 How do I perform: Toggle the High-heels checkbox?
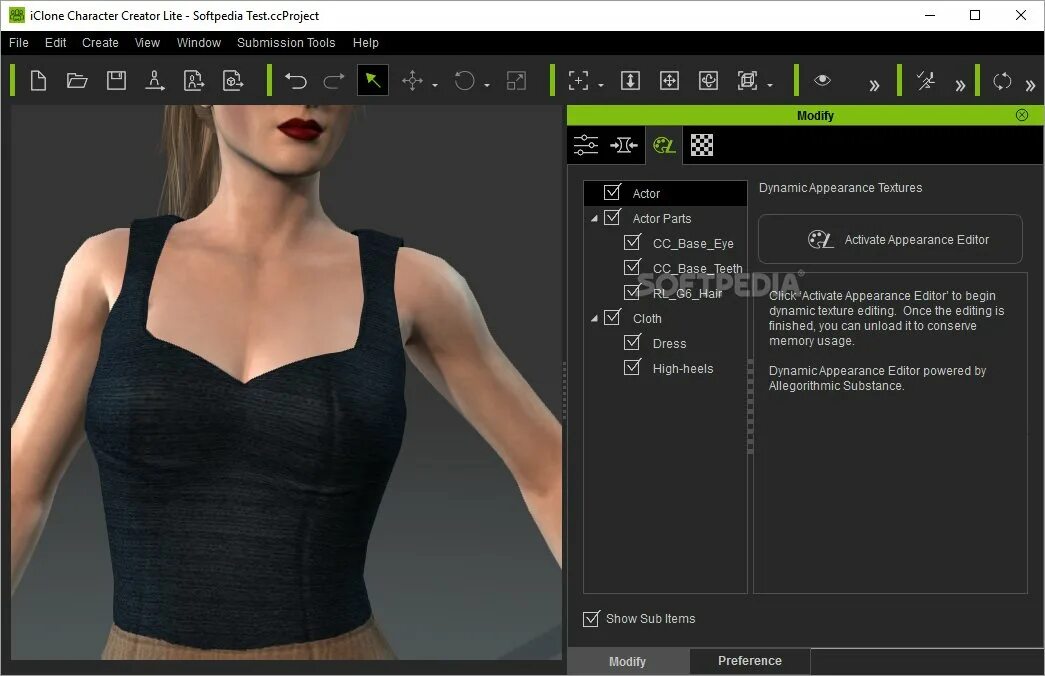pyautogui.click(x=632, y=368)
